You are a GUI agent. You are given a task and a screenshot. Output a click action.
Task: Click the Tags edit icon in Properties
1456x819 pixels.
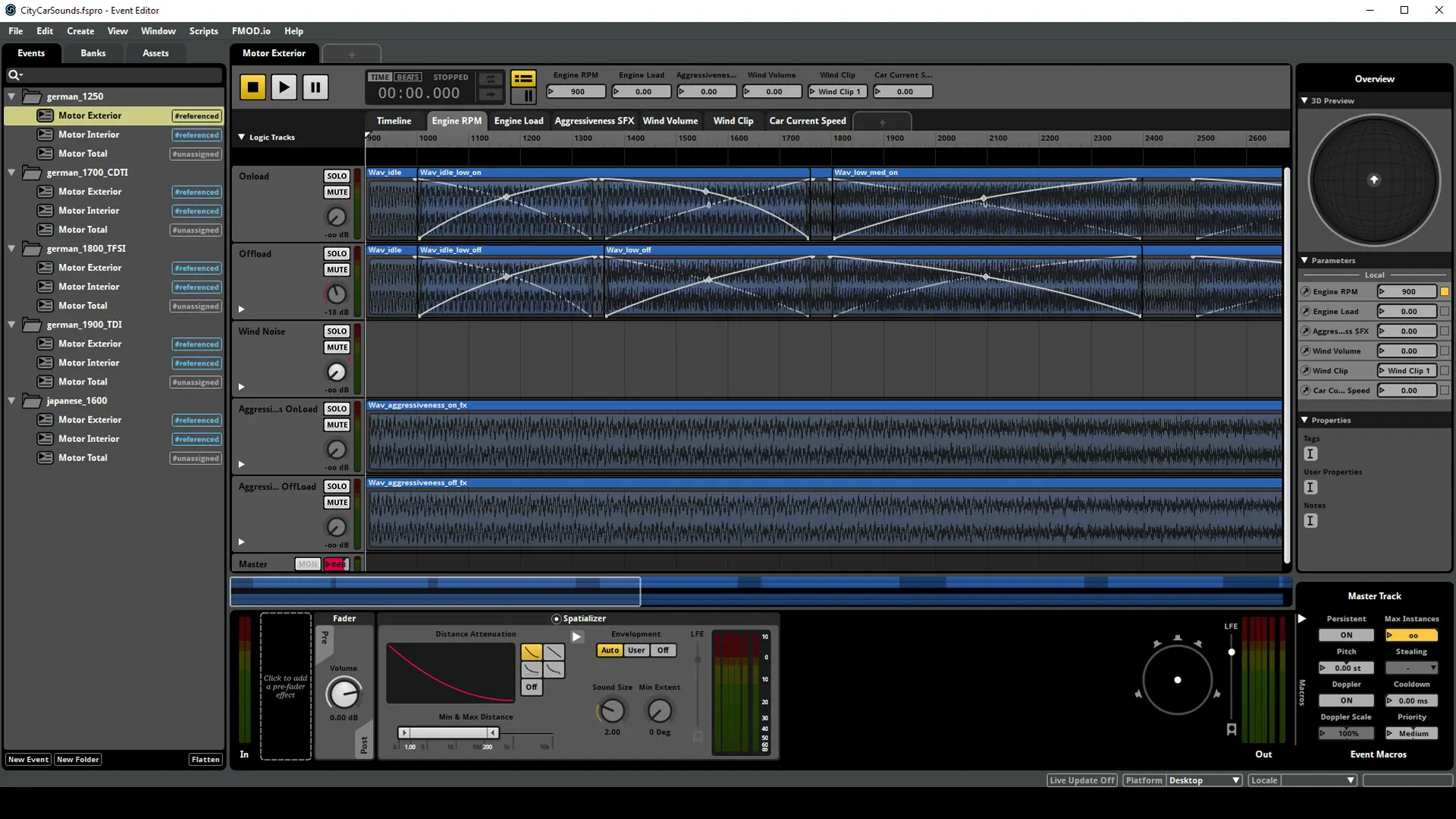(1310, 454)
